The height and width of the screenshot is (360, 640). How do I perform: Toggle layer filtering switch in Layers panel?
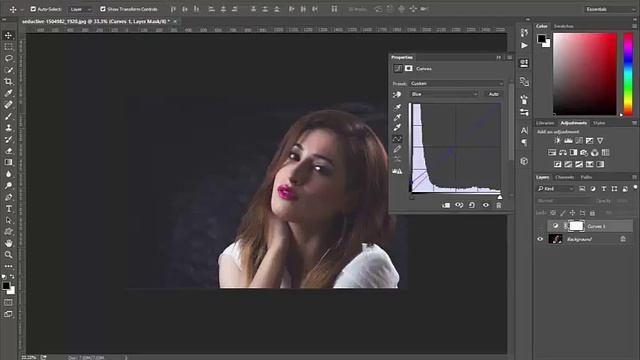click(635, 188)
